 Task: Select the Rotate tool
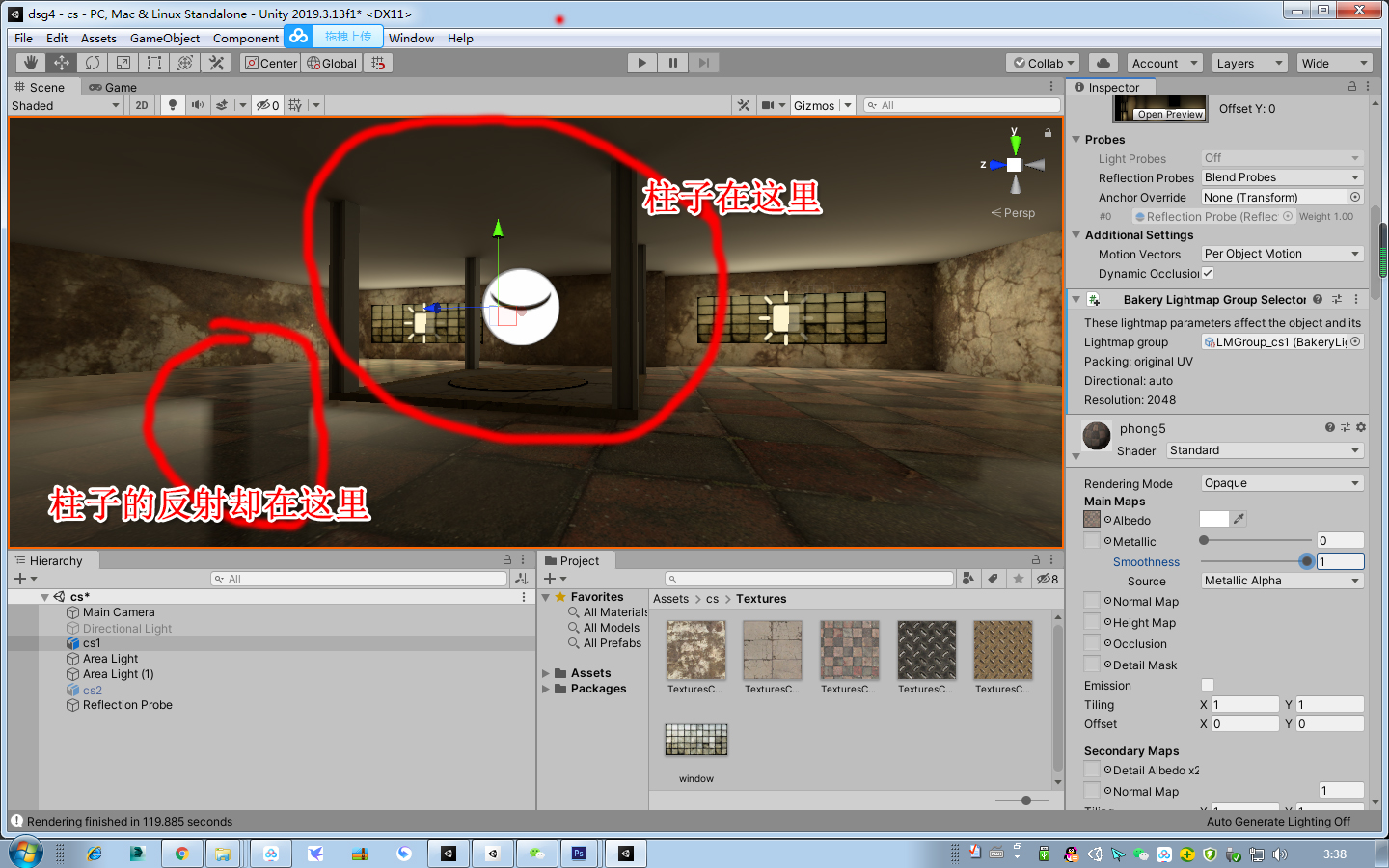(x=93, y=63)
